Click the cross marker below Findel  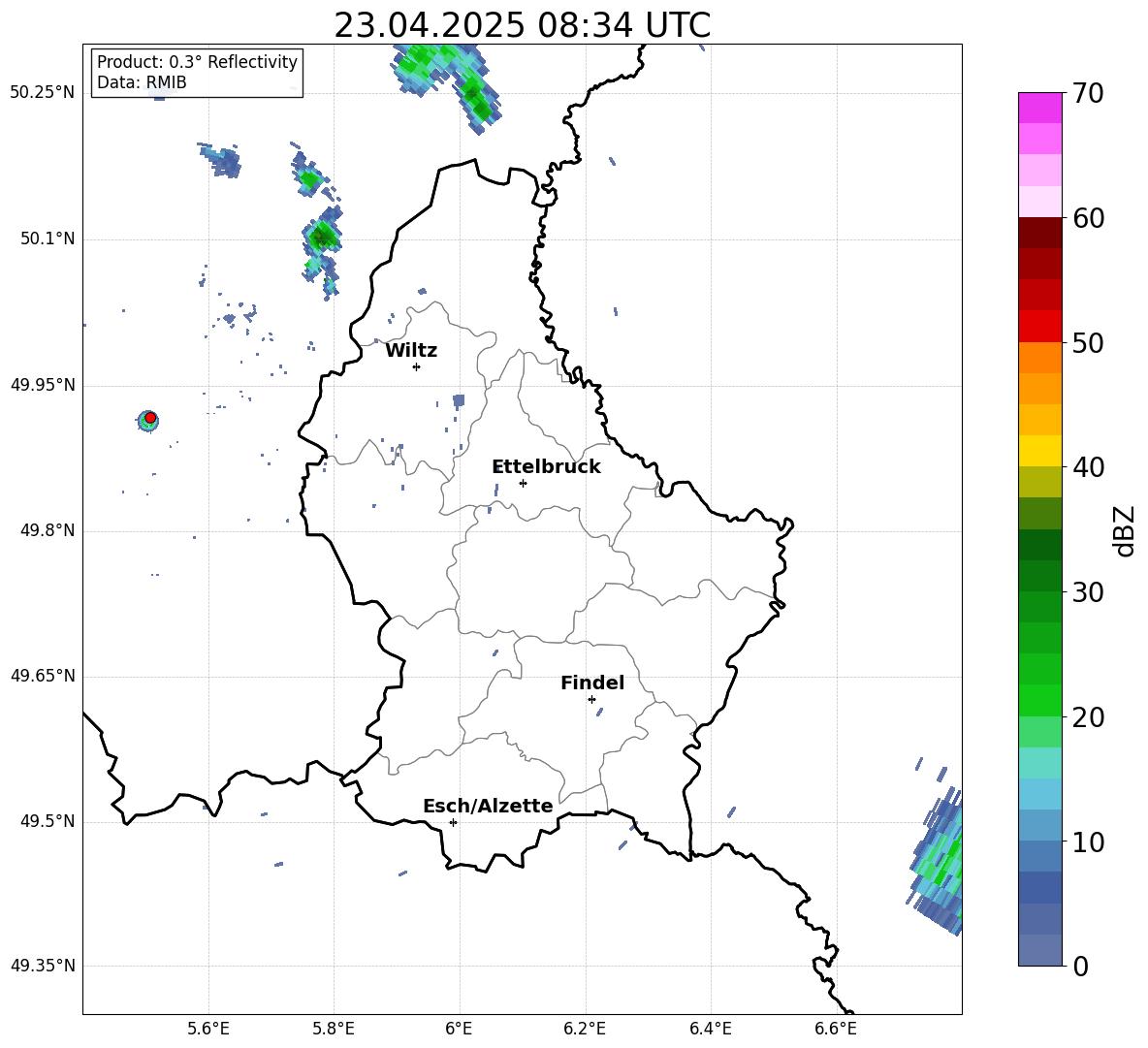pos(591,700)
